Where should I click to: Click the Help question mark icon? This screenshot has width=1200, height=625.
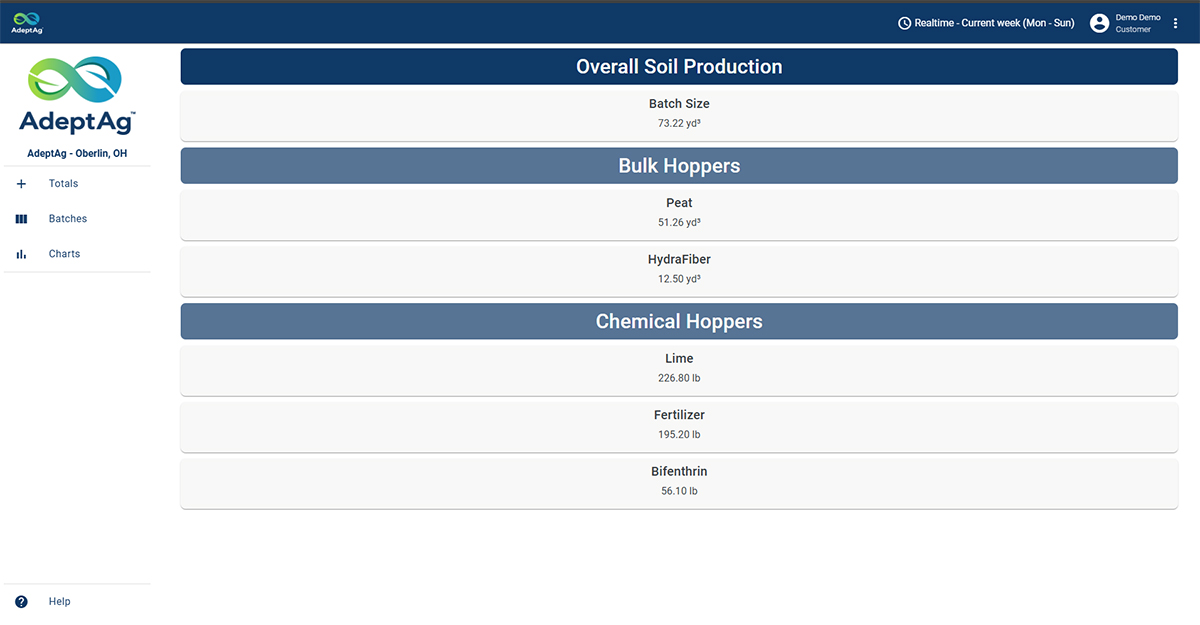coord(22,602)
